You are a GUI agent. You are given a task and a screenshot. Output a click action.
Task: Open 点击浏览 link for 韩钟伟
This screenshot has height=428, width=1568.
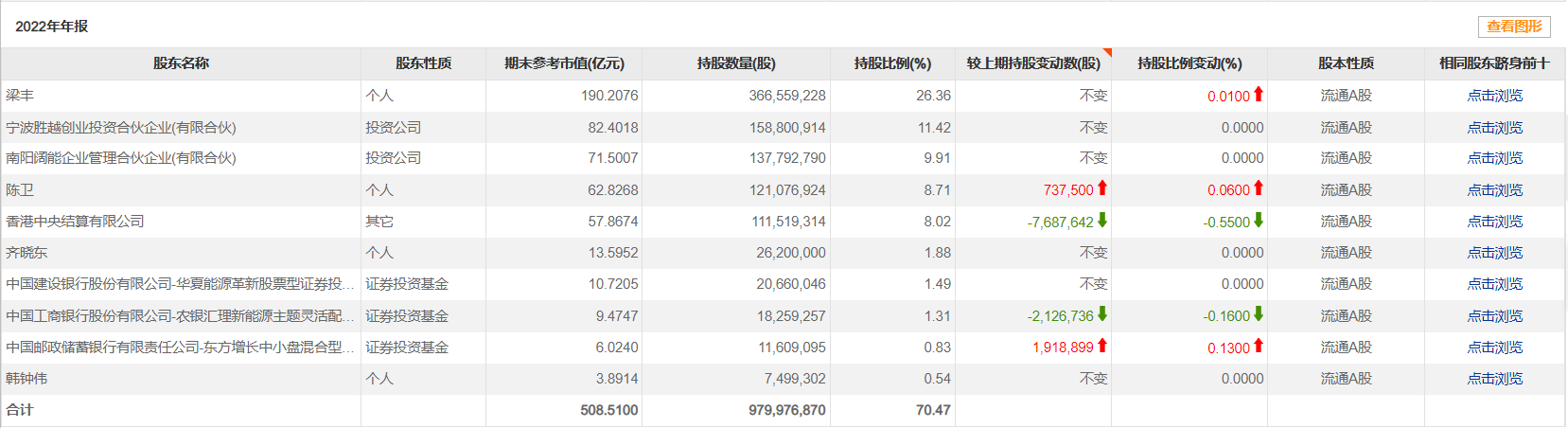1495,379
